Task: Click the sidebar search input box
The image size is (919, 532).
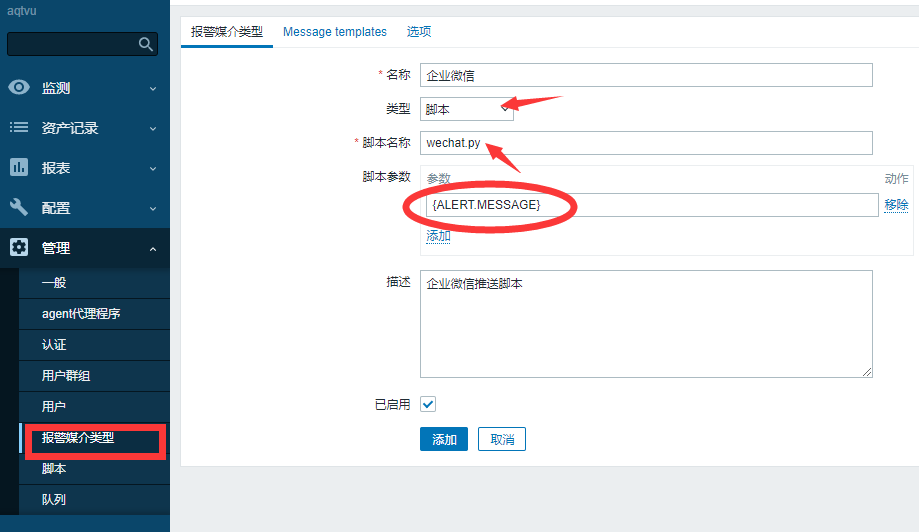Action: [x=82, y=44]
